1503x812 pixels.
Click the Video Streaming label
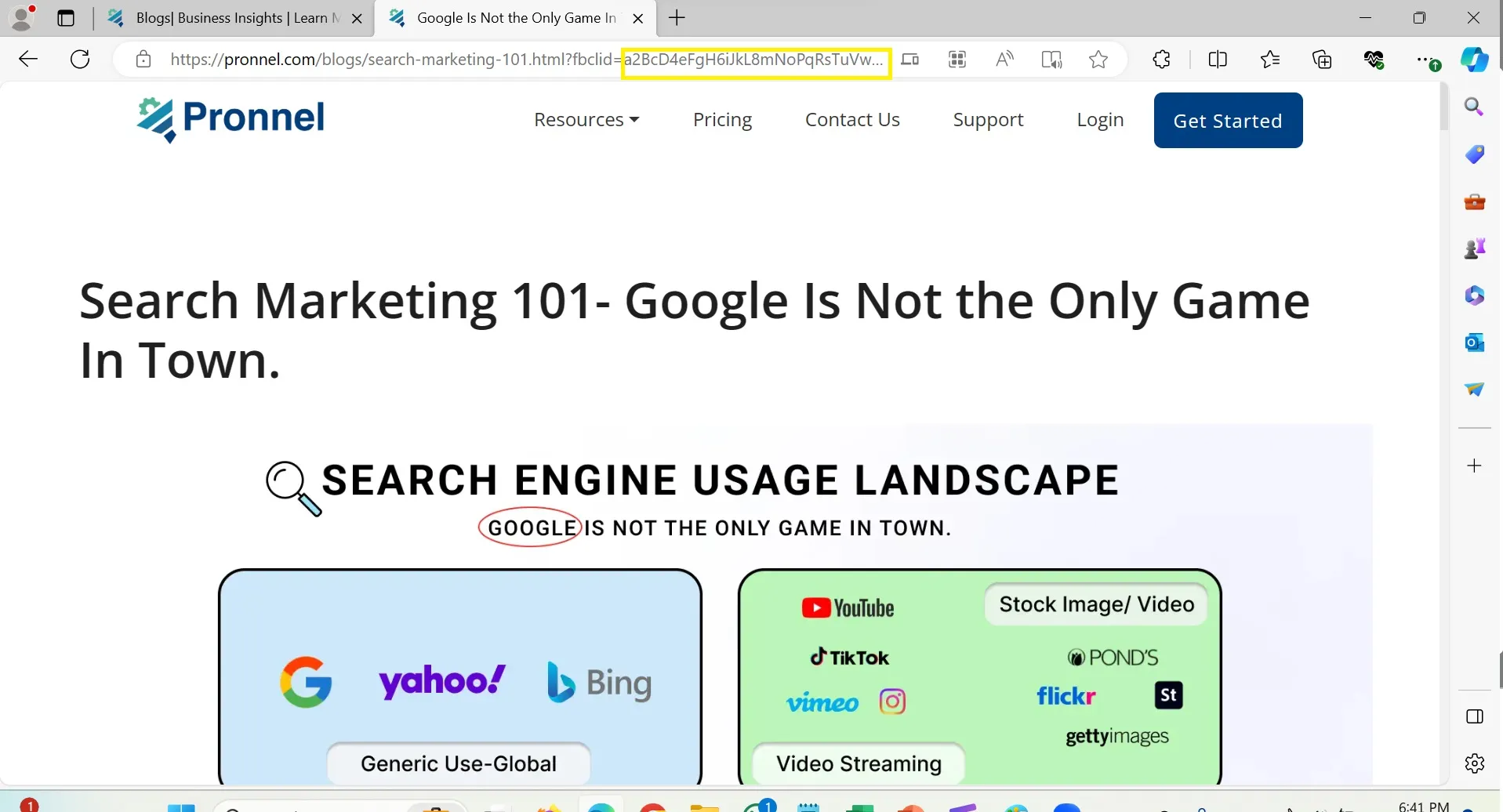pyautogui.click(x=859, y=763)
